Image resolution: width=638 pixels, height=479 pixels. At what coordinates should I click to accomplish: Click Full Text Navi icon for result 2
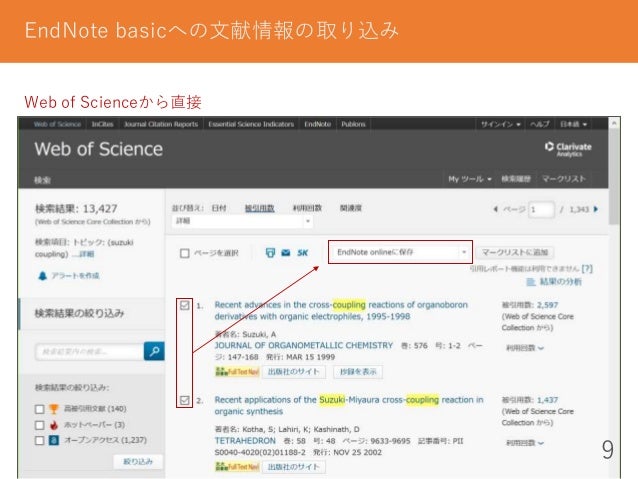(237, 467)
